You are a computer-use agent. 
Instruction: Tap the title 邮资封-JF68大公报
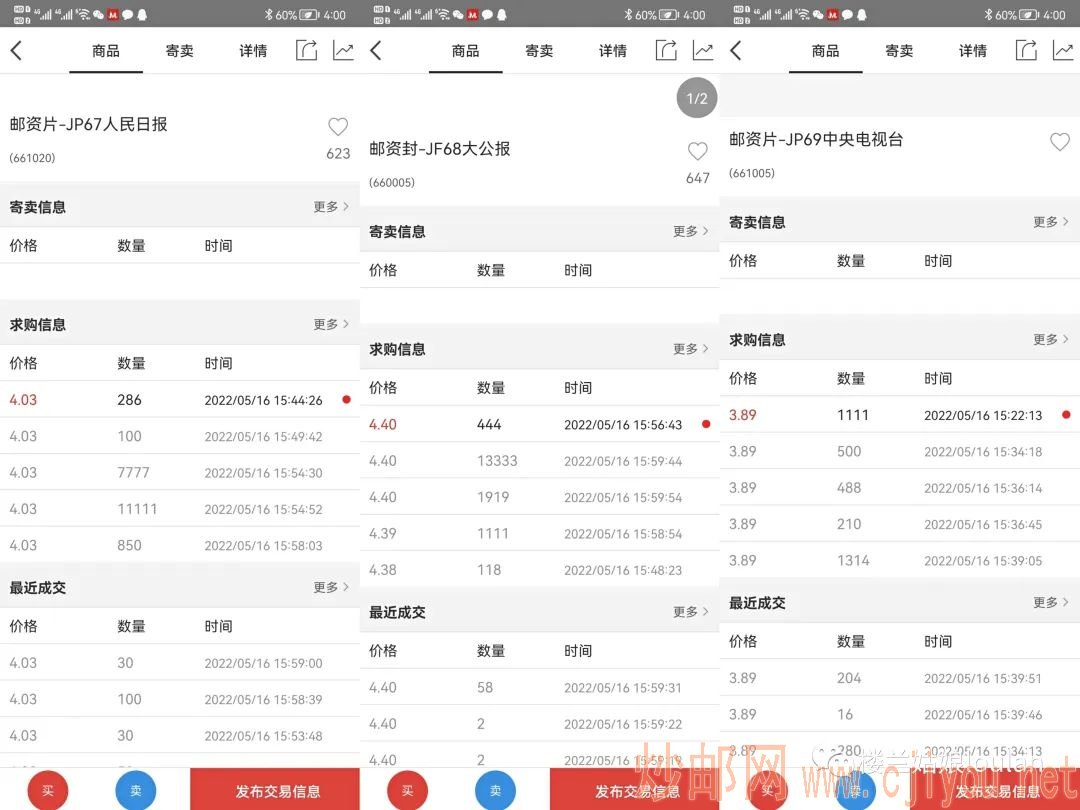(439, 149)
